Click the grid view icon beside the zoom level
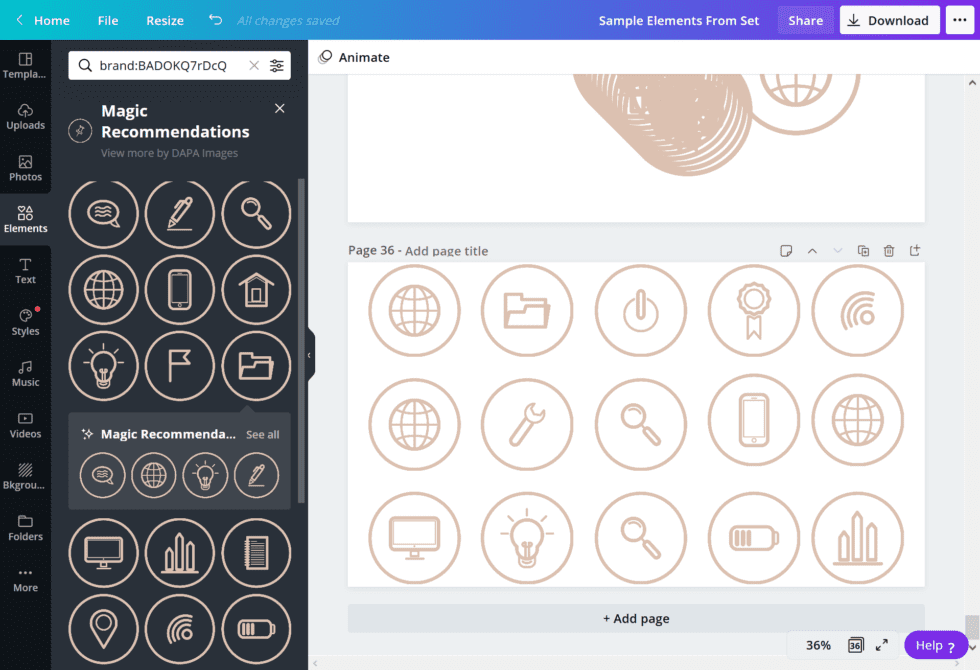980x670 pixels. (x=855, y=645)
